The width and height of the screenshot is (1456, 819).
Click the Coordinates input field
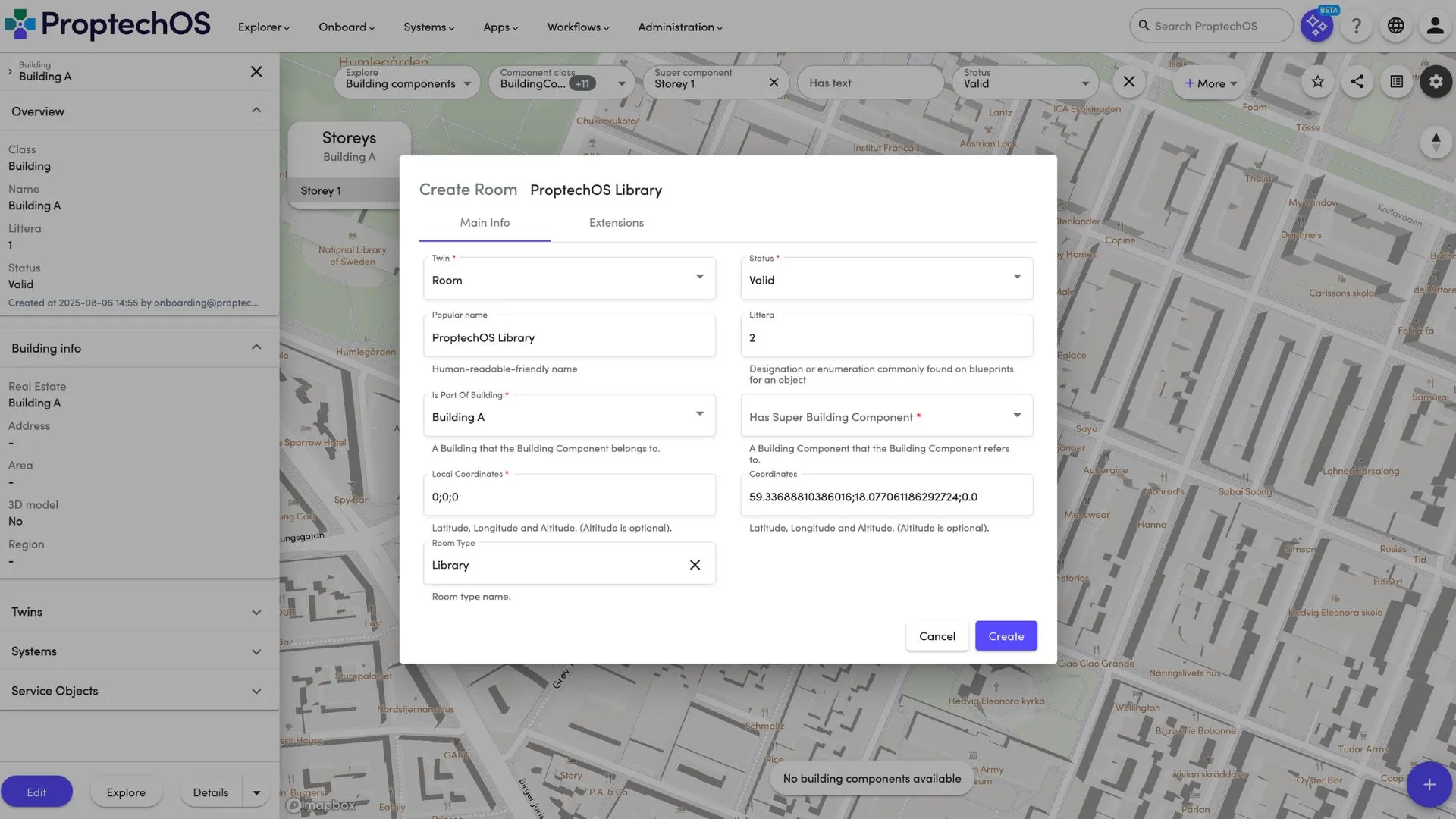pos(886,496)
